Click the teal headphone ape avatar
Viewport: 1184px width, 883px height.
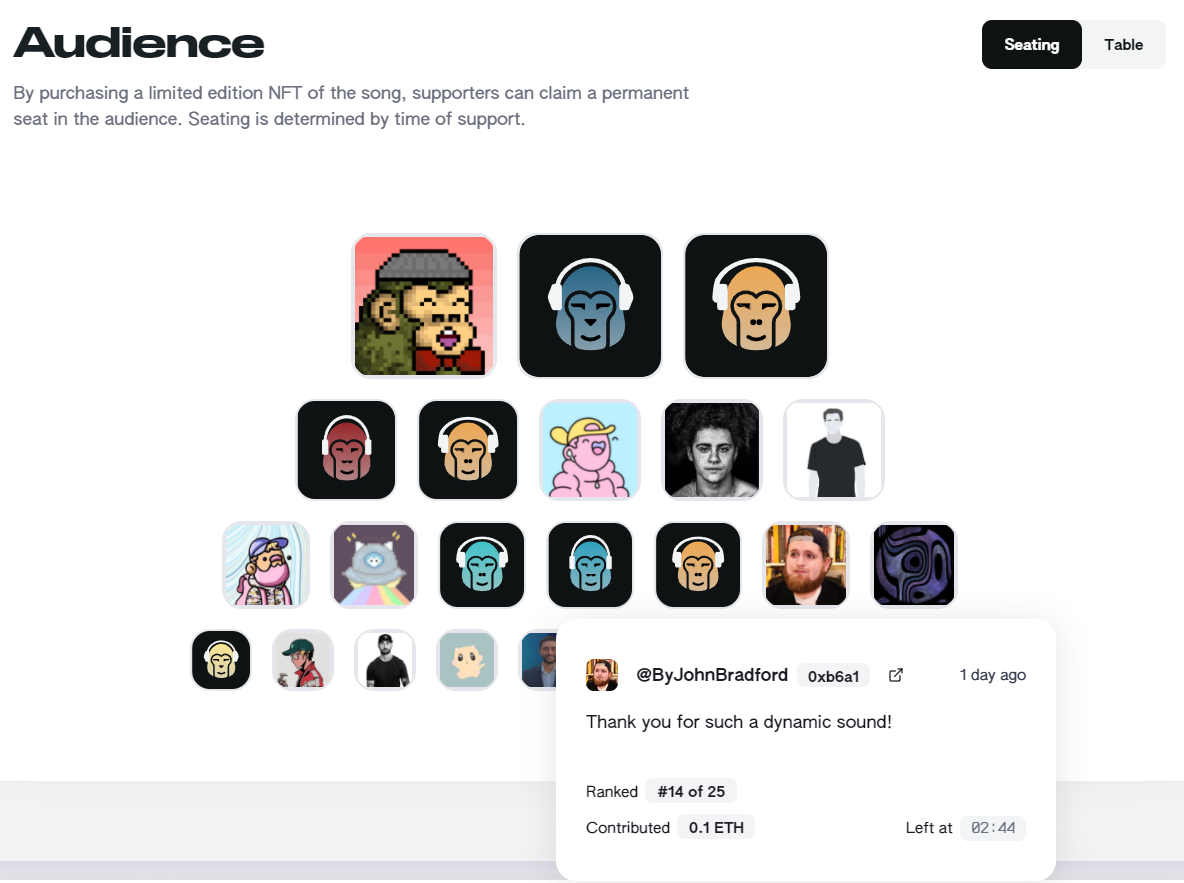pyautogui.click(x=482, y=565)
